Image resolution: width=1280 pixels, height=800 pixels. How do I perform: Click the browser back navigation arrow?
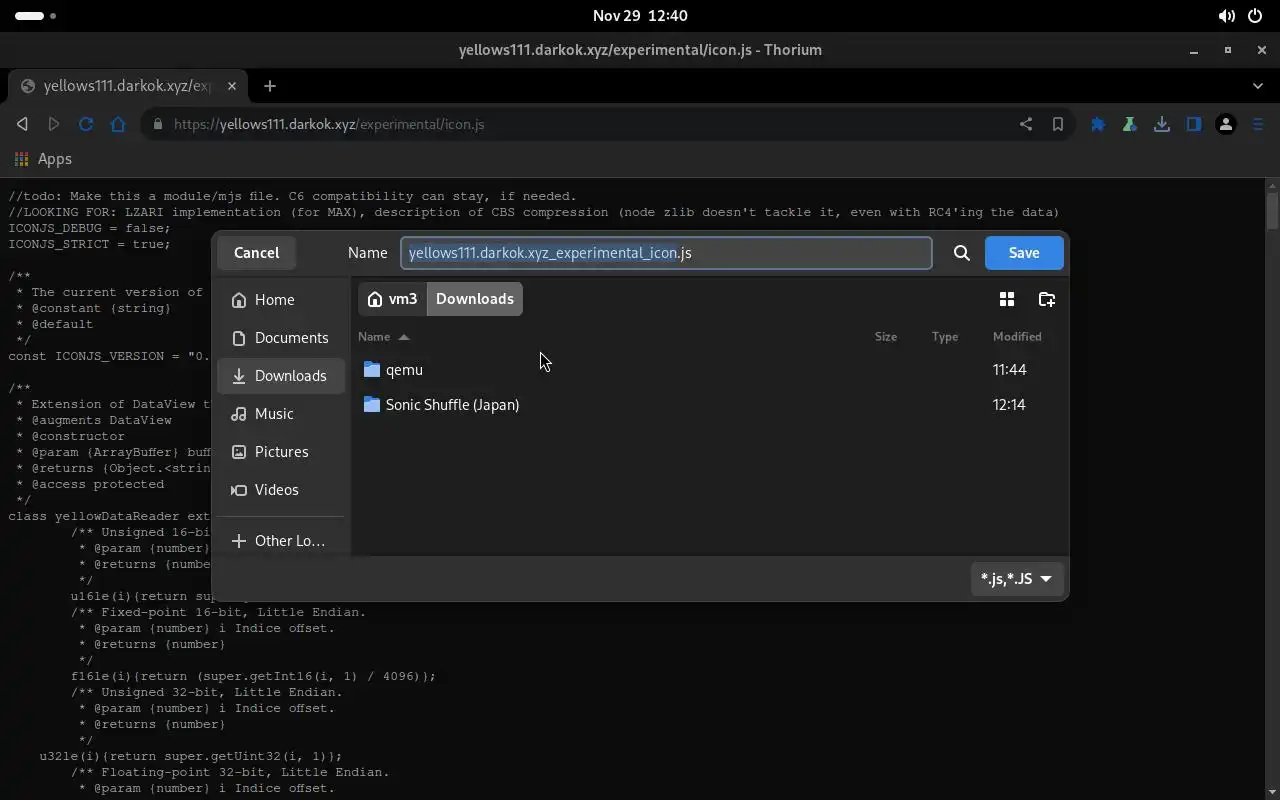coord(22,124)
